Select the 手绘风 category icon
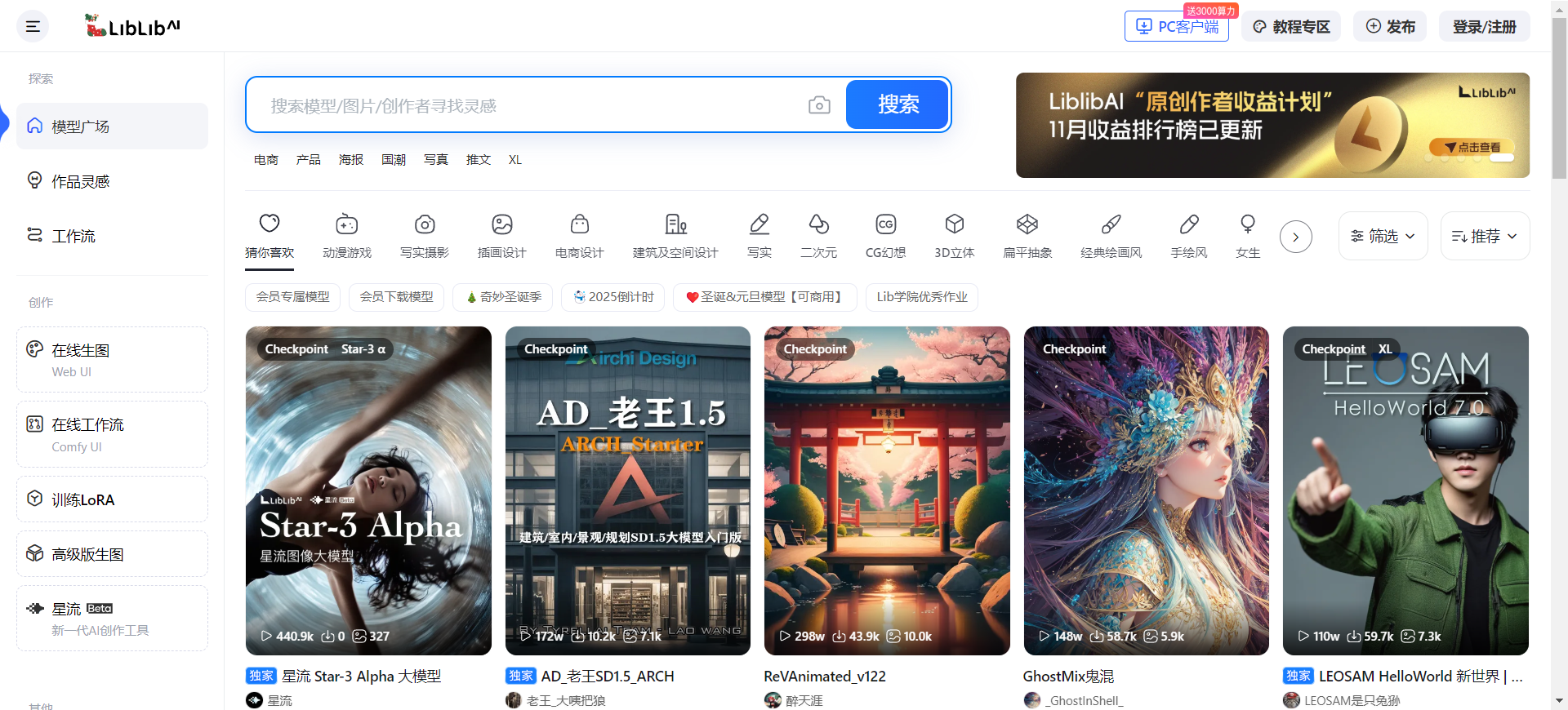1568x710 pixels. (1189, 236)
